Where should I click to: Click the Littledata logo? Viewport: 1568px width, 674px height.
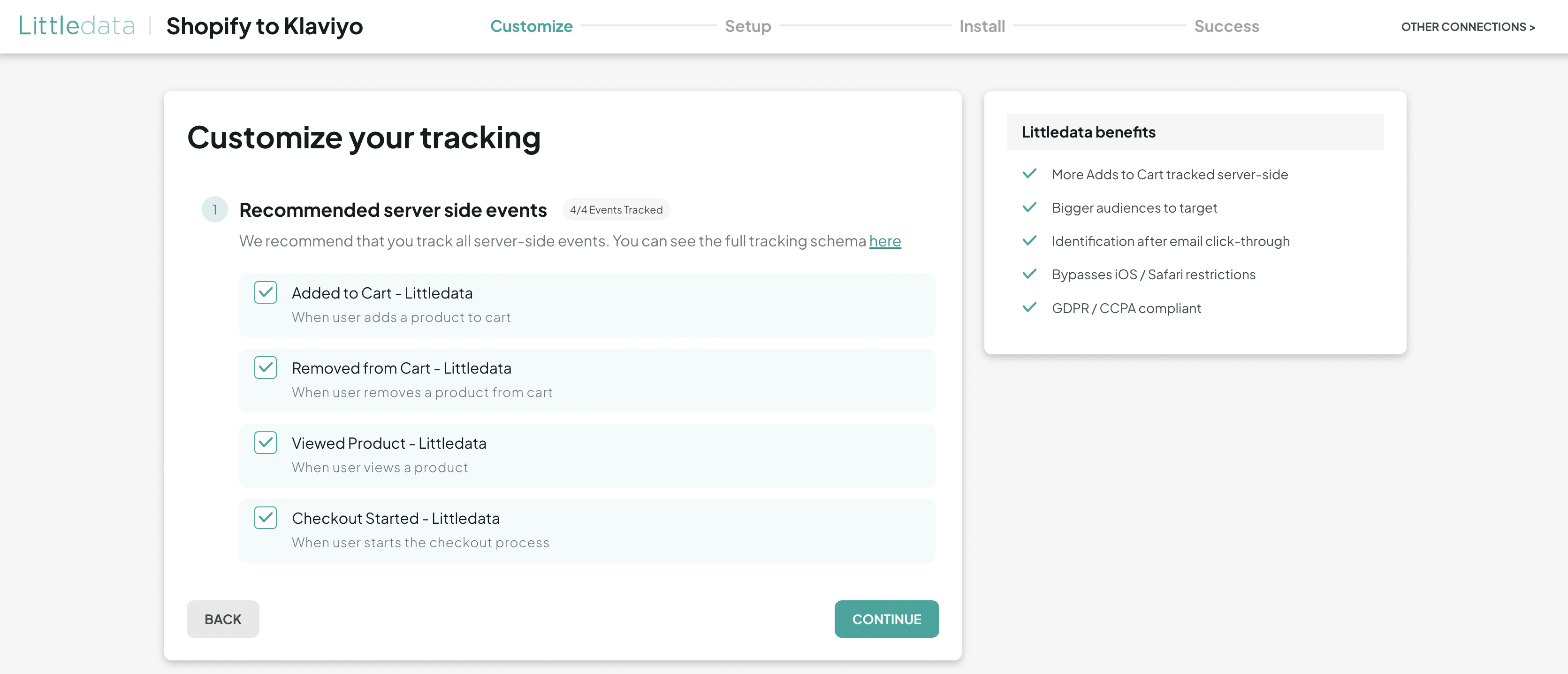tap(76, 26)
